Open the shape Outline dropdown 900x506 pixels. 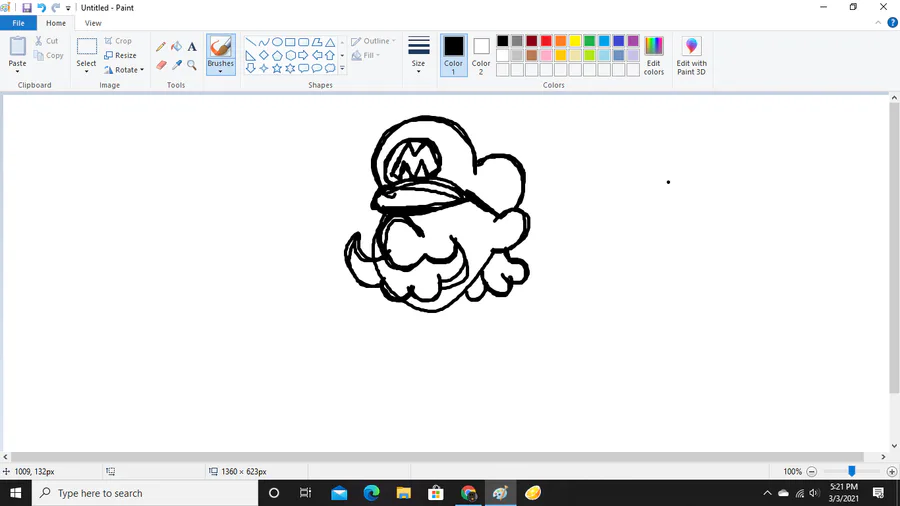pos(373,41)
